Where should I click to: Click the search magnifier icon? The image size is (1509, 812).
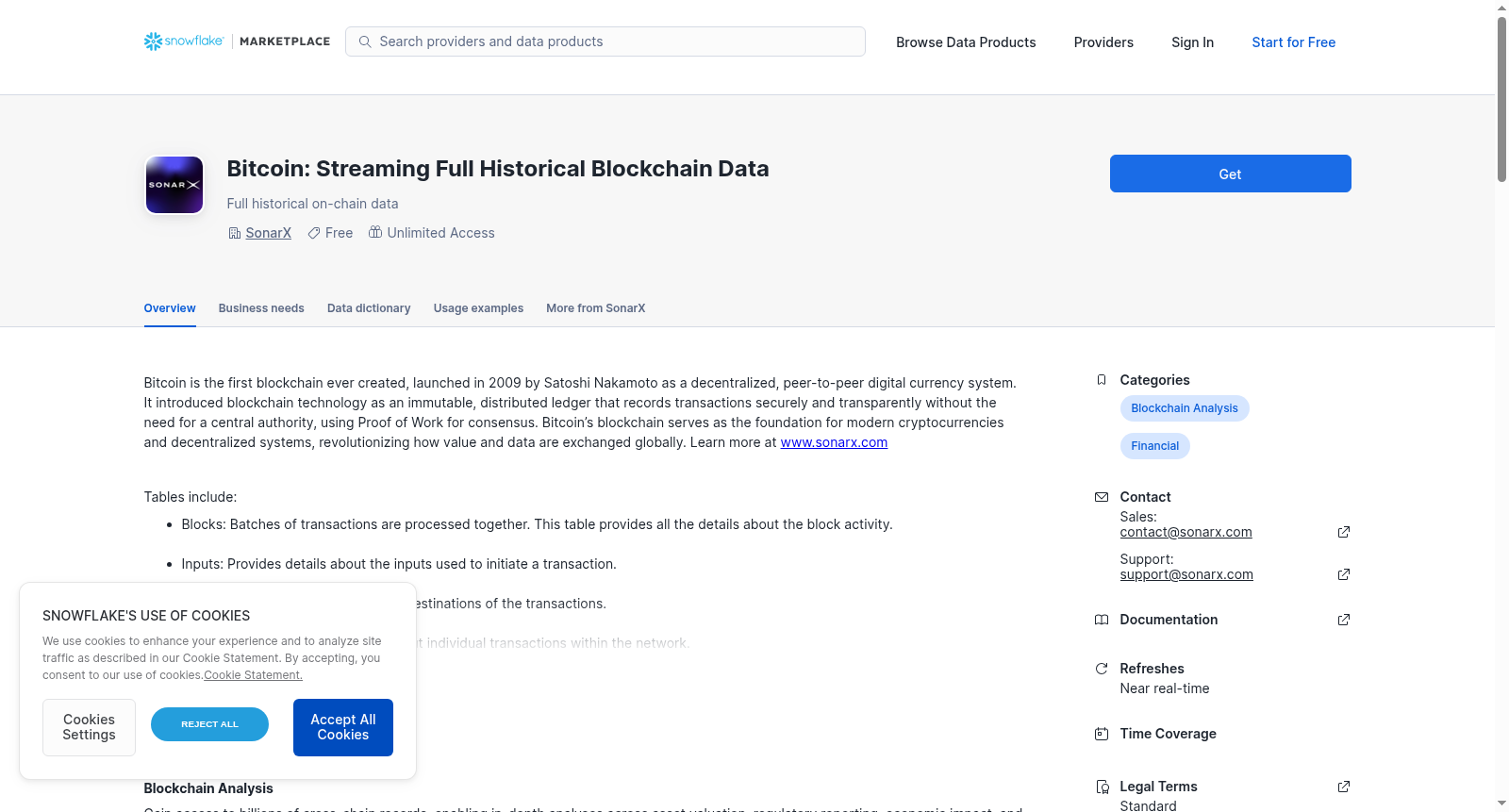pos(365,41)
